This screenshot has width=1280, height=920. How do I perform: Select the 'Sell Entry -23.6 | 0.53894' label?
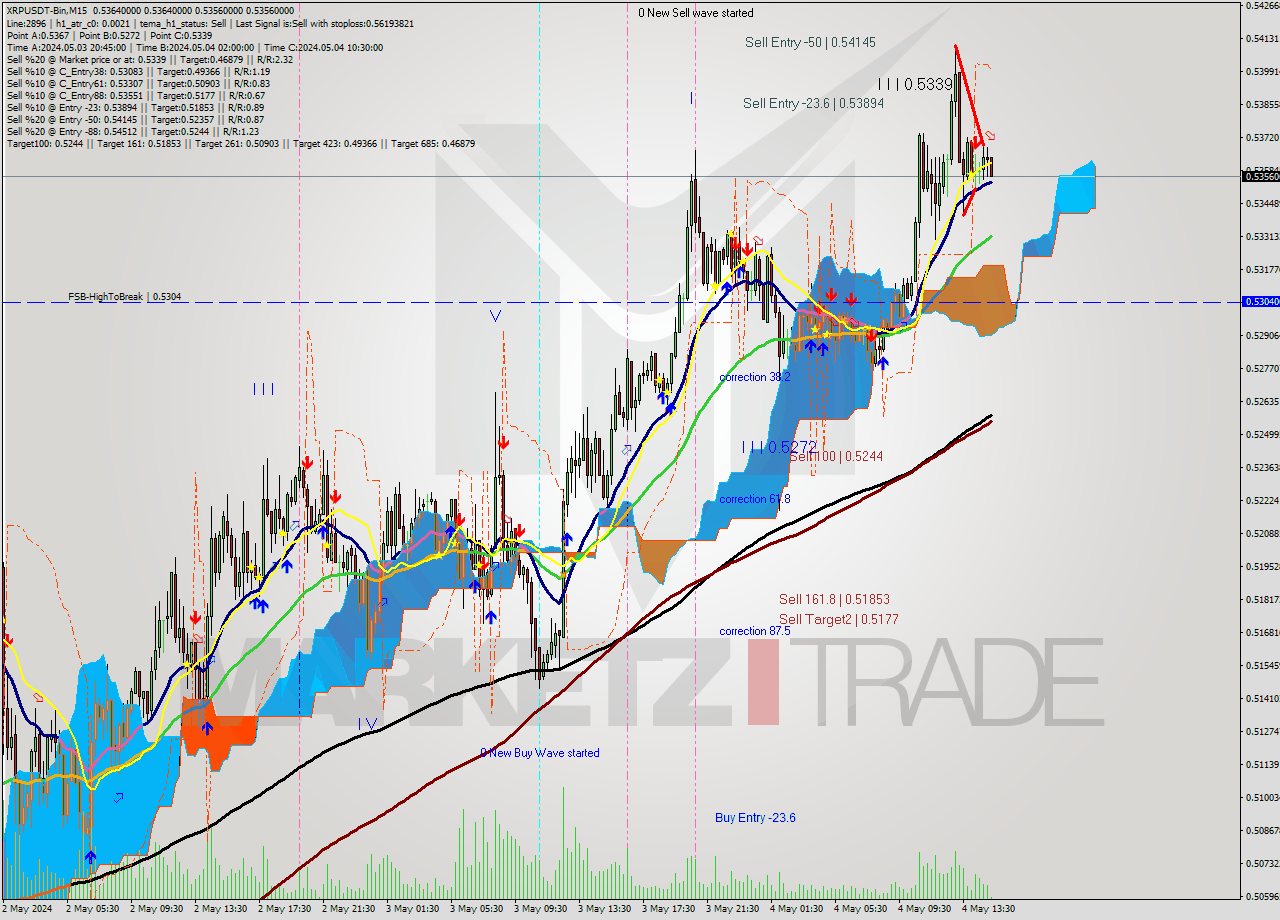[813, 103]
